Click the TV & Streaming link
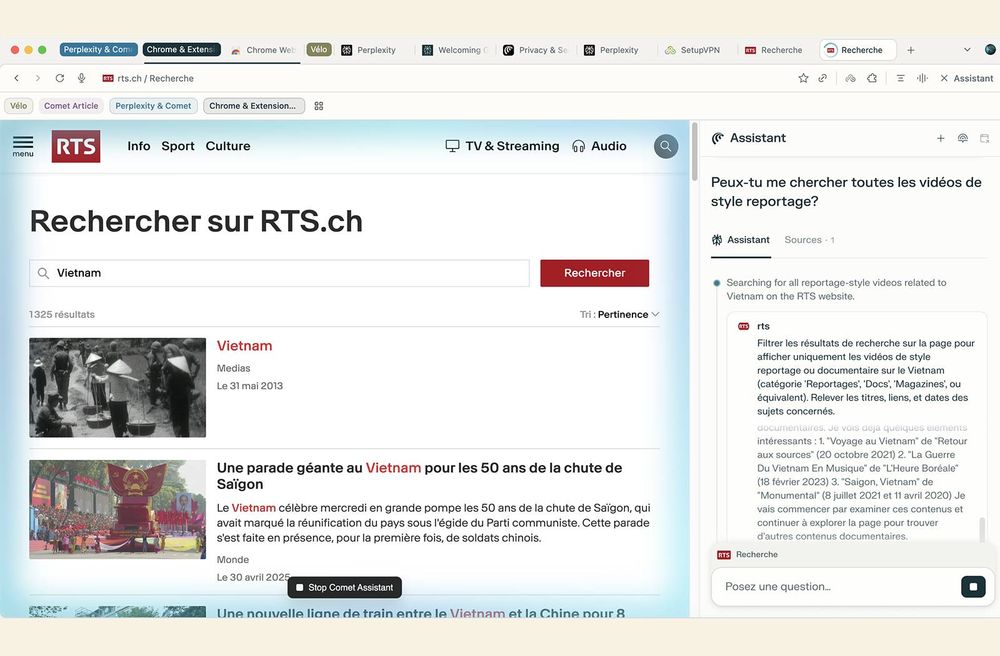Image resolution: width=1000 pixels, height=656 pixels. pyautogui.click(x=503, y=146)
